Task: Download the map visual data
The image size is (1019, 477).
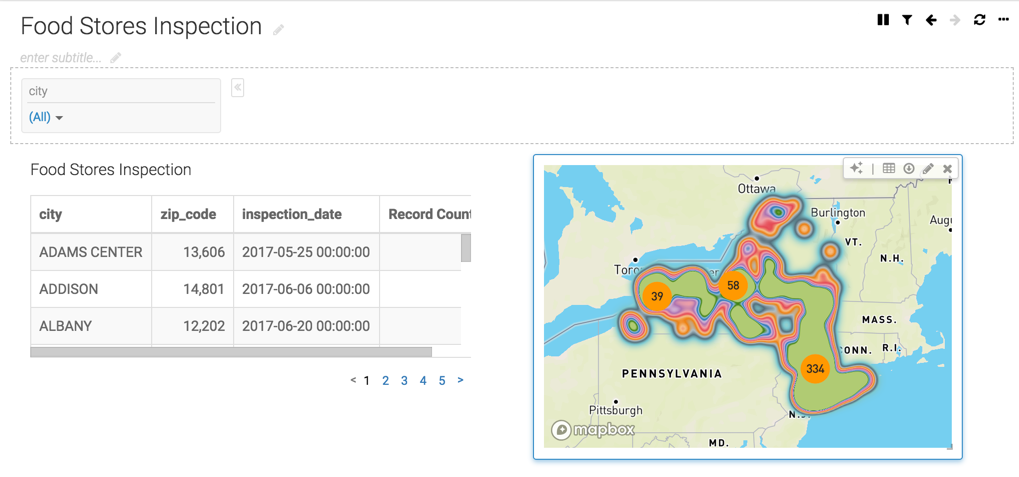Action: tap(909, 169)
